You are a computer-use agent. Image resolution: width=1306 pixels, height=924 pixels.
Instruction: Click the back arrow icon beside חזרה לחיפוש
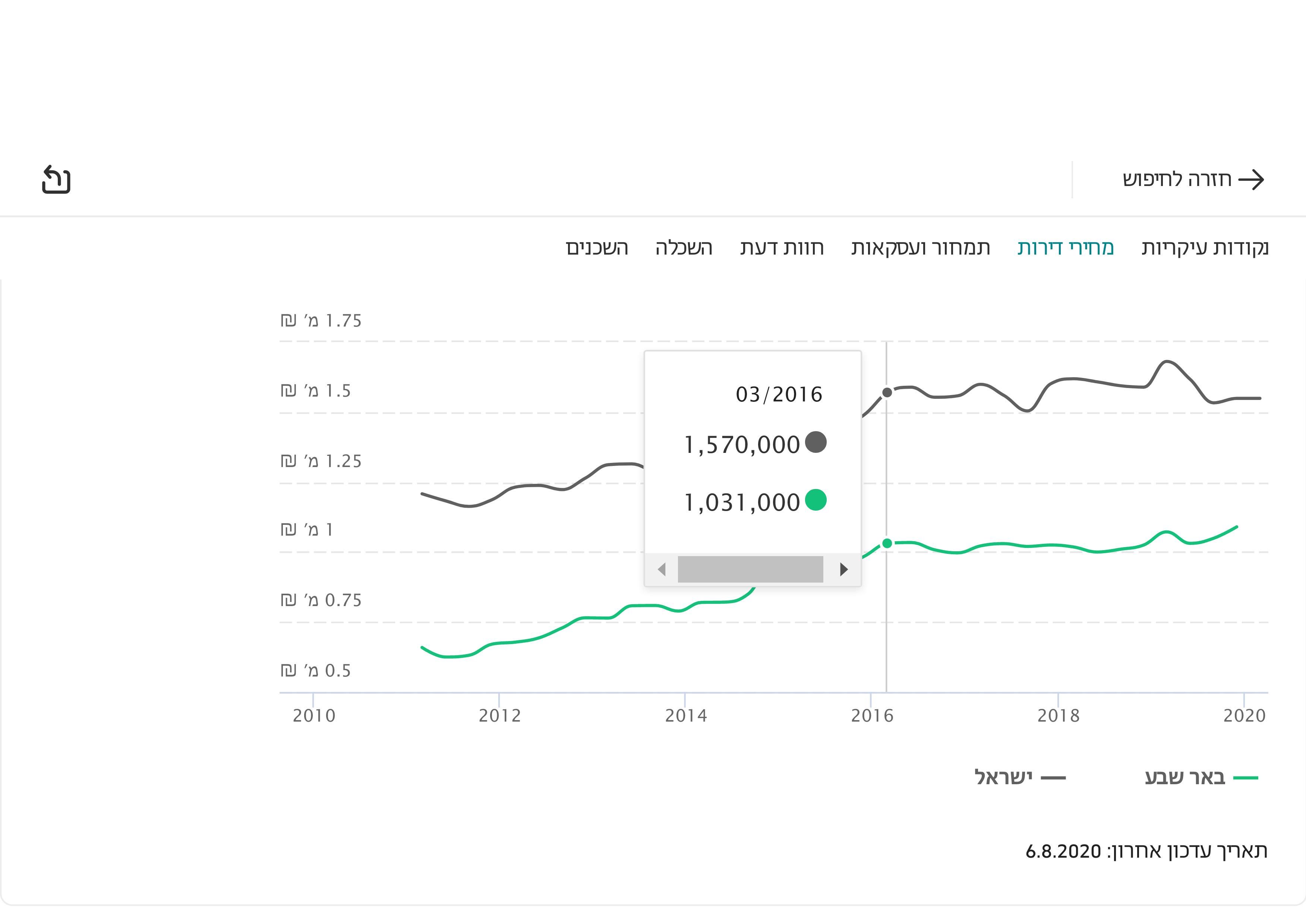[x=1251, y=180]
